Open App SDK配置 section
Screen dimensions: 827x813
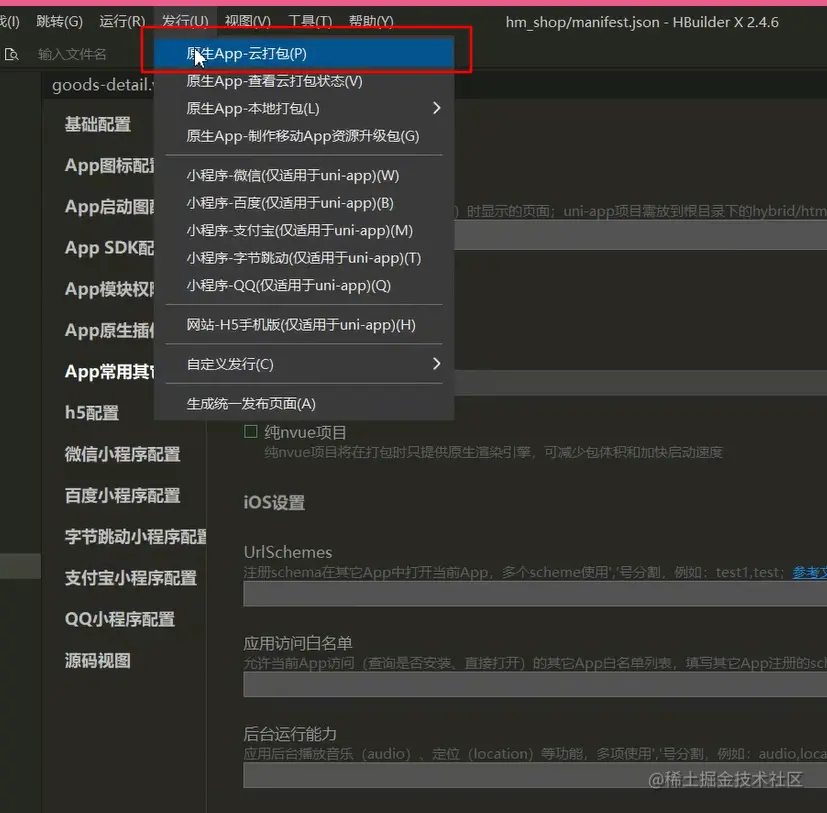pyautogui.click(x=109, y=248)
